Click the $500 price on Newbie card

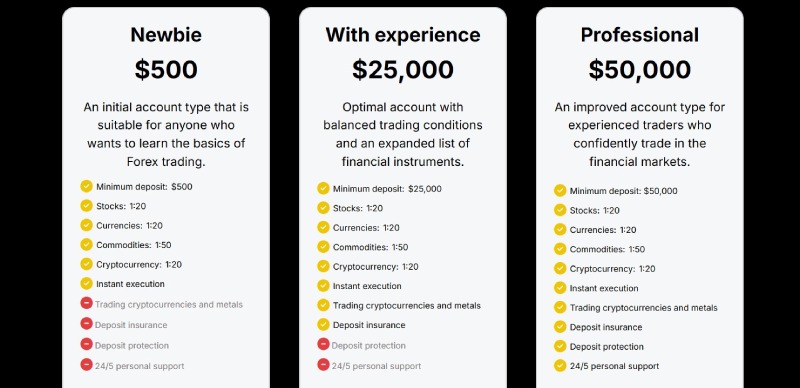click(x=166, y=69)
